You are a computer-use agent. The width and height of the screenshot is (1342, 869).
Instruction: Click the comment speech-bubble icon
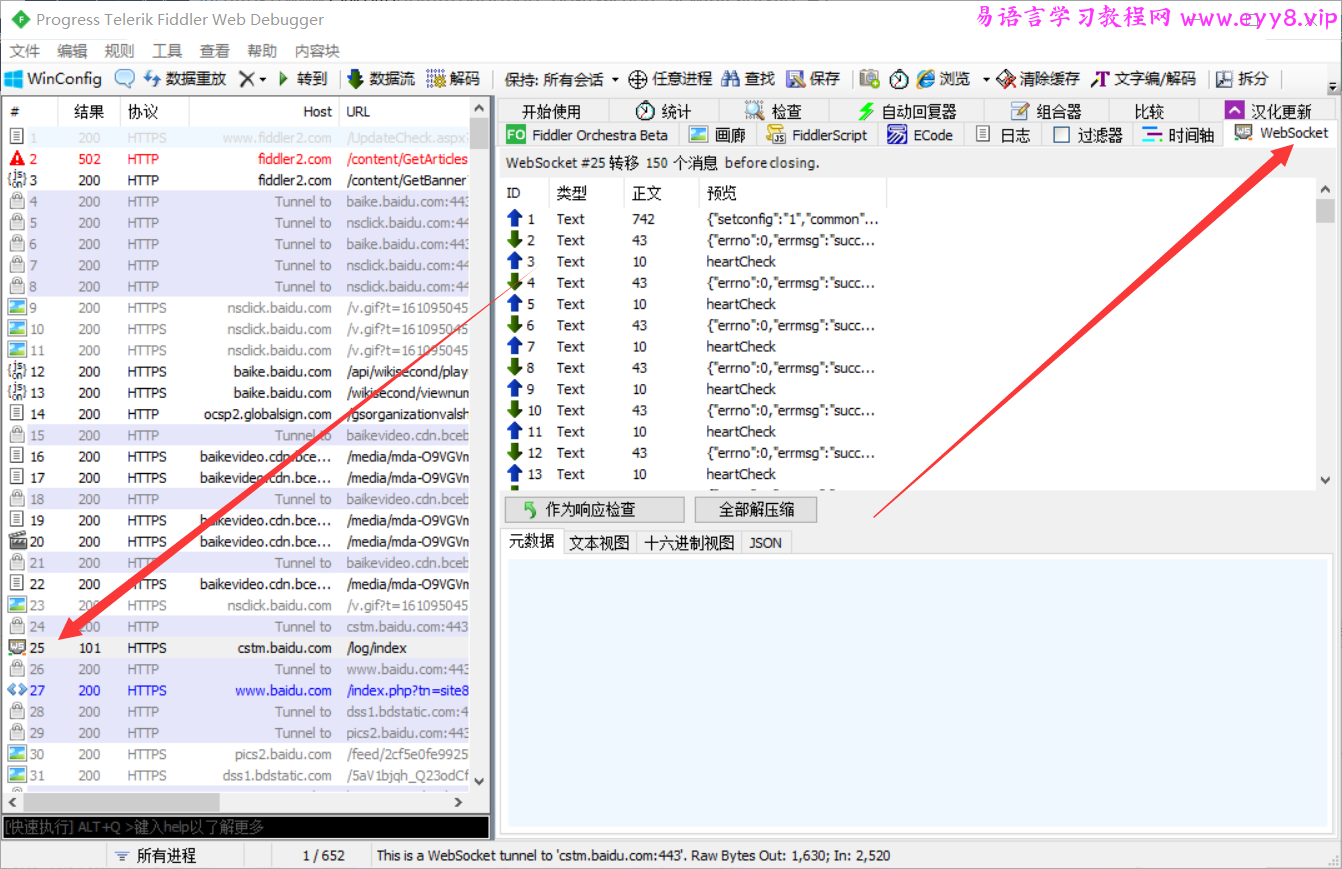click(125, 79)
